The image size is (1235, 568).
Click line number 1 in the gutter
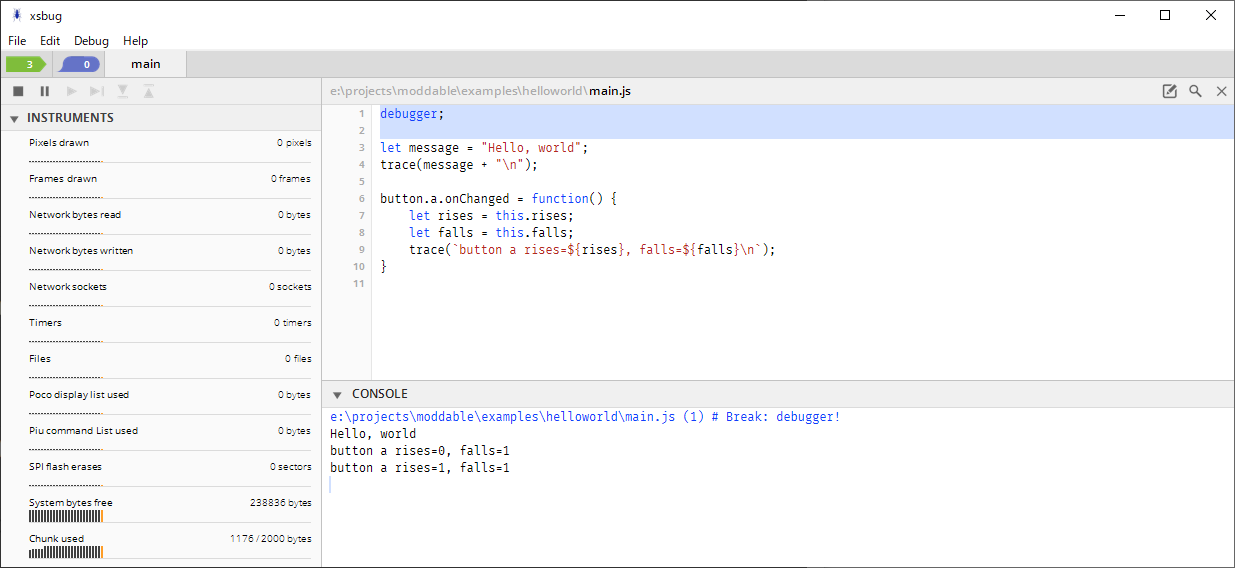click(362, 114)
